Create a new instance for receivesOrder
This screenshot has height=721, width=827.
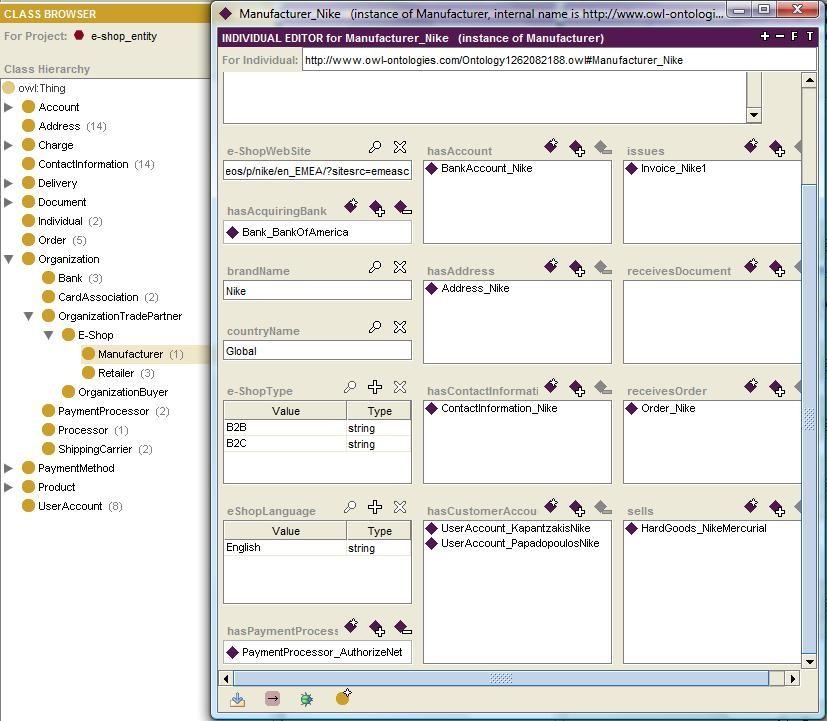(x=751, y=386)
